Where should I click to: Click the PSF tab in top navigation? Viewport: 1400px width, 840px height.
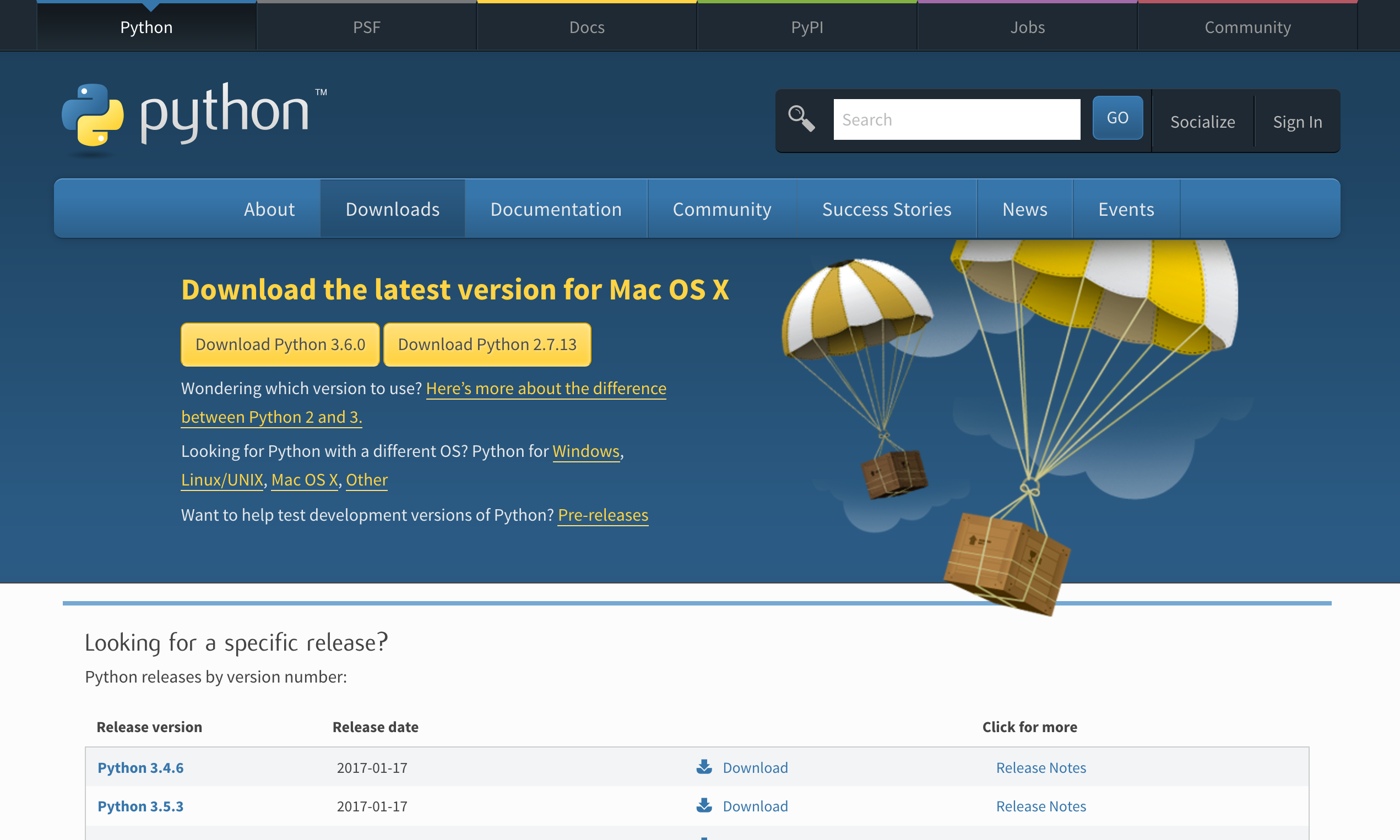click(365, 27)
